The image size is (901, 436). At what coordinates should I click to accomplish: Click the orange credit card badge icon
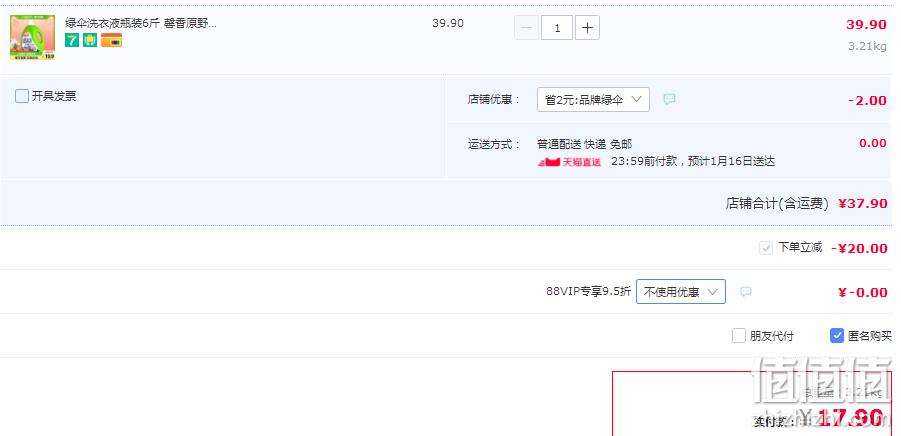point(111,40)
